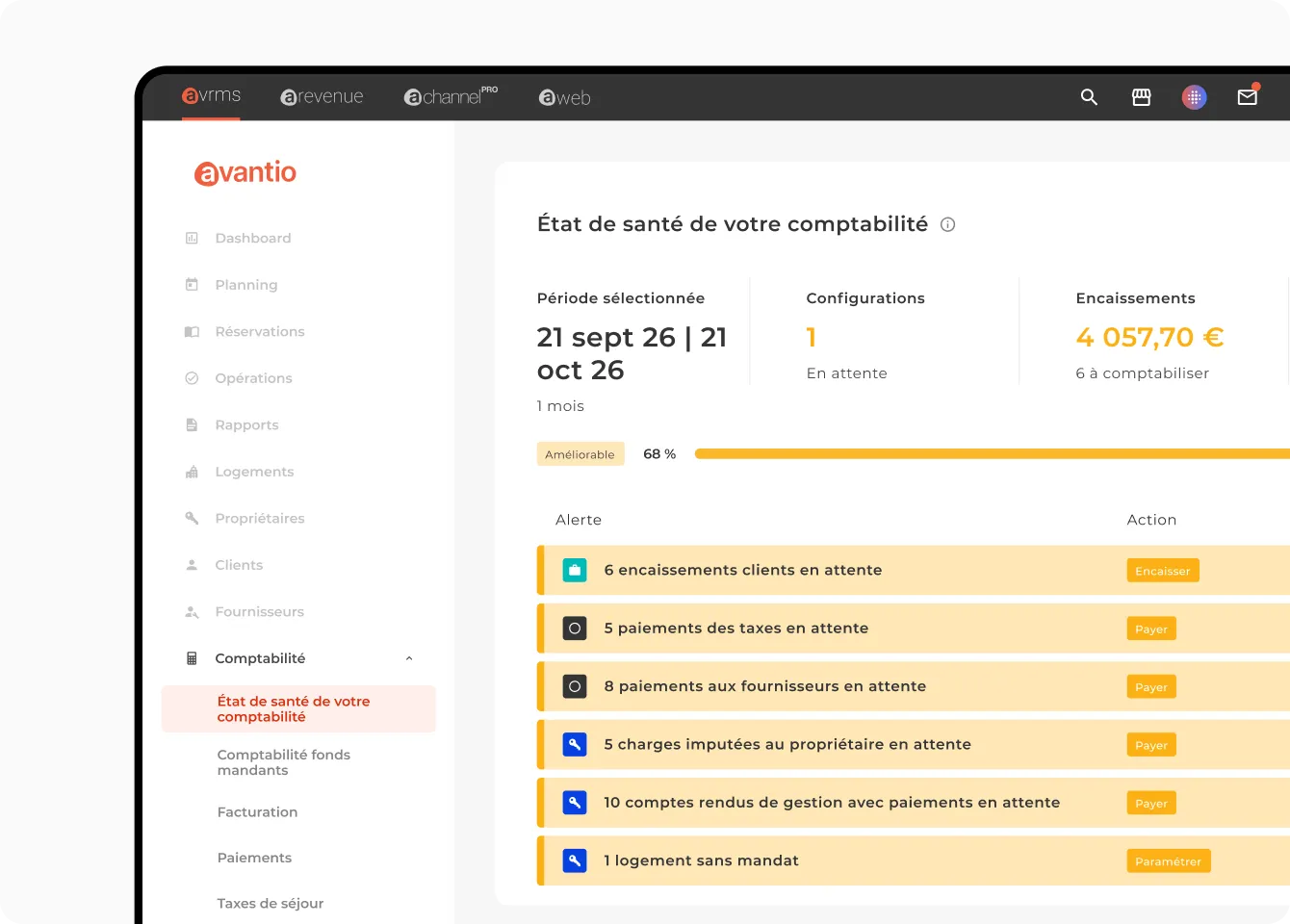The height and width of the screenshot is (924, 1290).
Task: Click the Clients person icon
Action: point(192,565)
